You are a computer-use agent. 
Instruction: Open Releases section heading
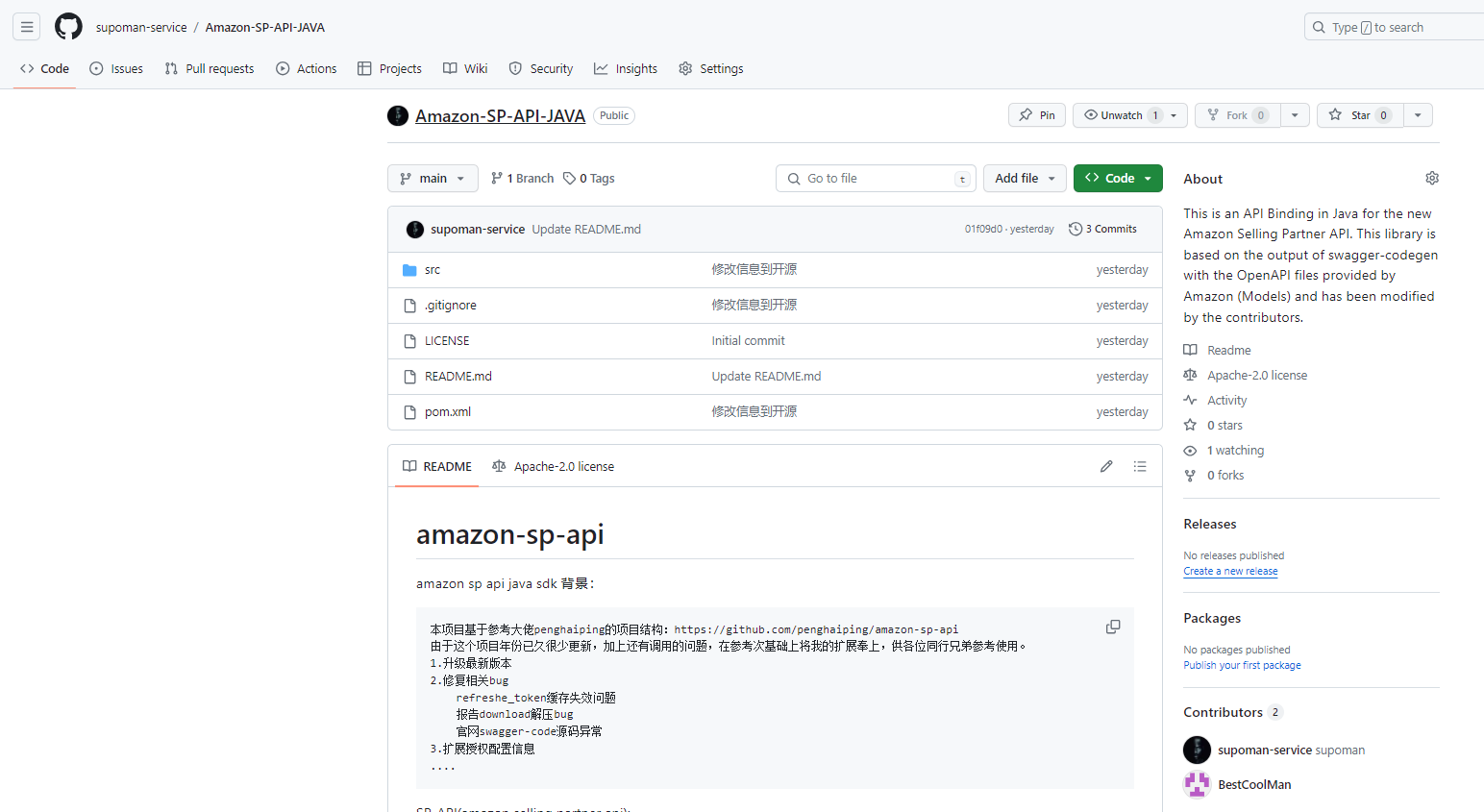[x=1210, y=524]
